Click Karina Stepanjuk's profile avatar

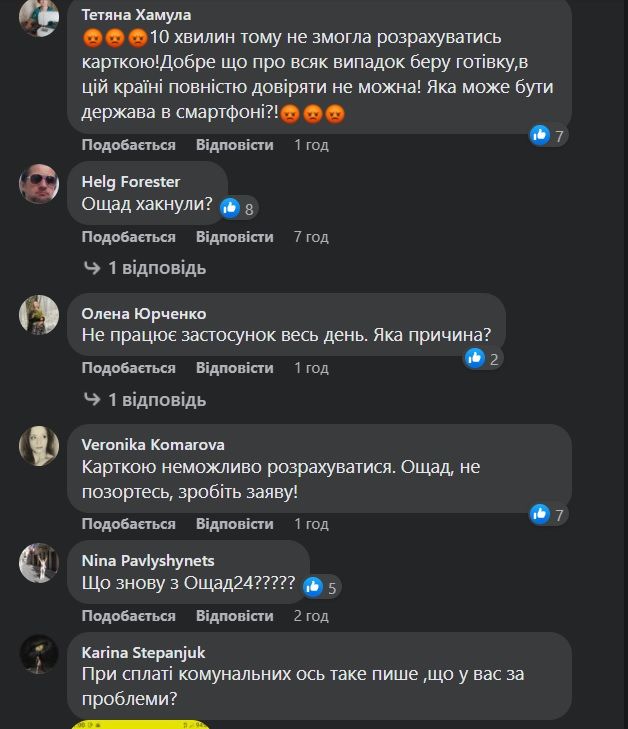(39, 652)
